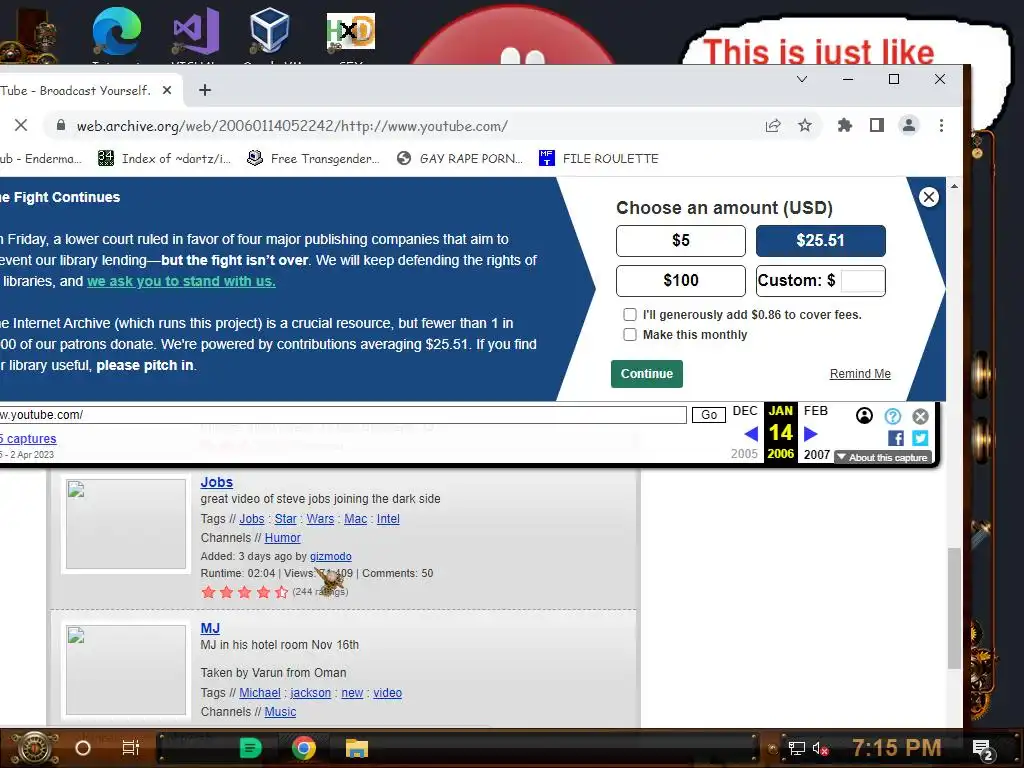Open the Chrome three-dot menu
1024x768 pixels.
coord(941,125)
